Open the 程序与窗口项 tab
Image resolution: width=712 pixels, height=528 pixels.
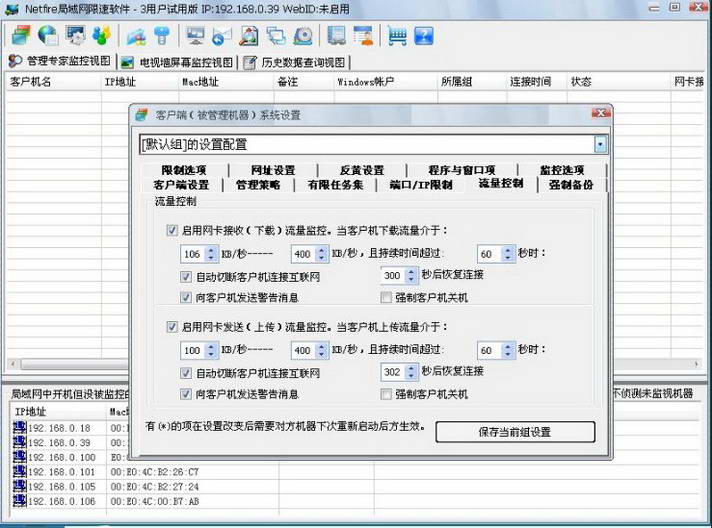(461, 170)
